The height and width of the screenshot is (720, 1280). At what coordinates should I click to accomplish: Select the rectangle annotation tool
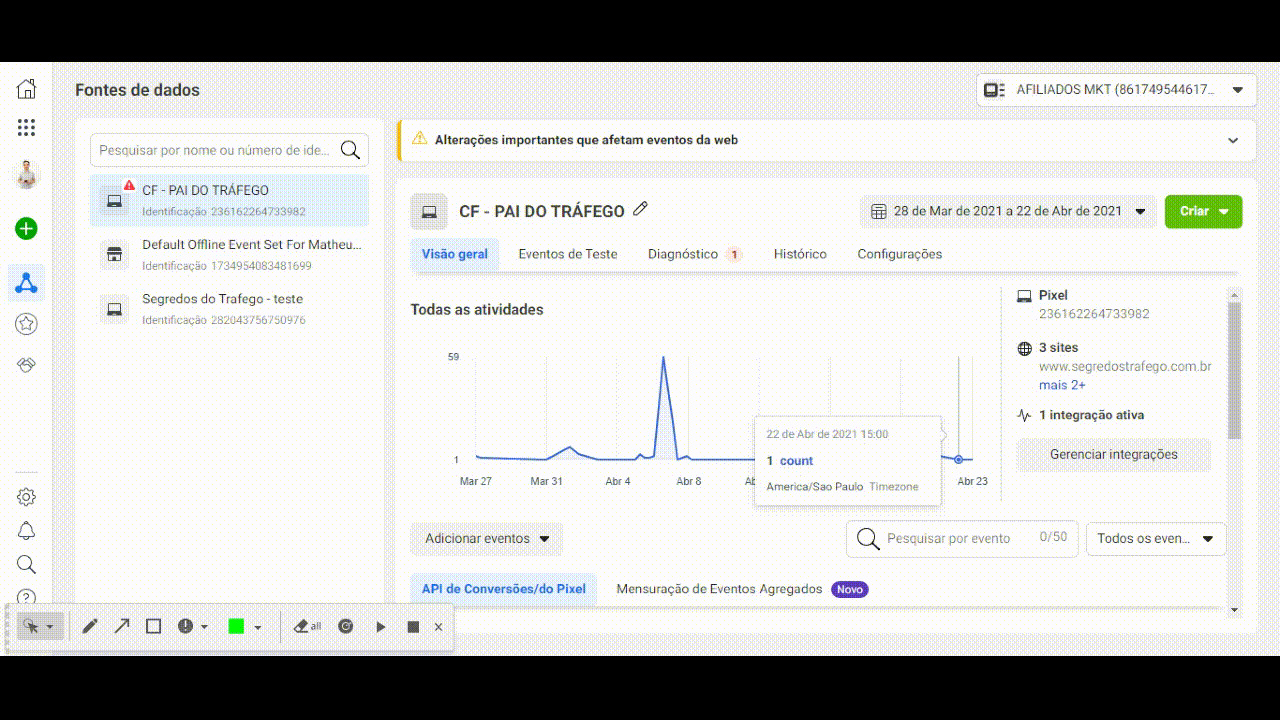[x=153, y=626]
